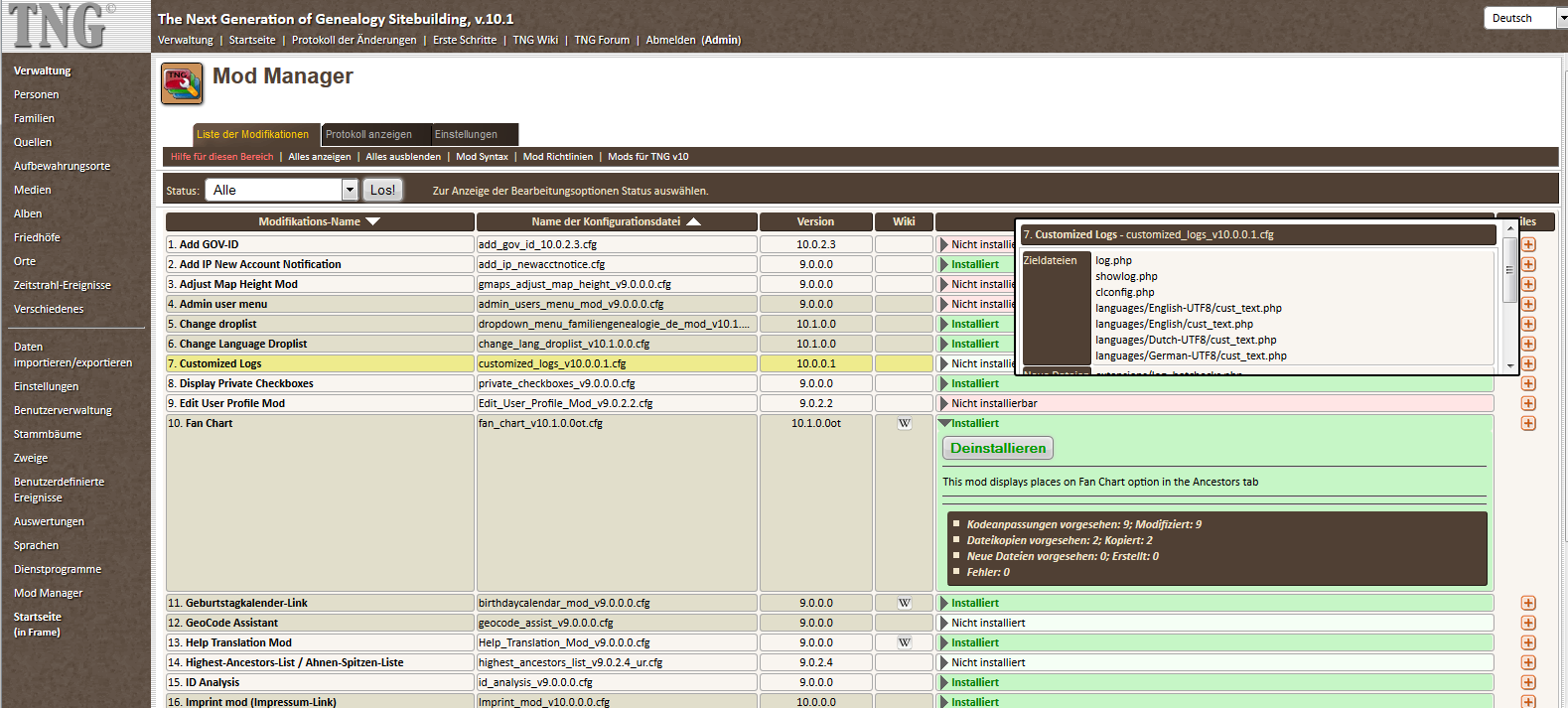The image size is (1568, 708).
Task: Click files plus icon for GeoCode Assistant
Action: pos(1528,623)
